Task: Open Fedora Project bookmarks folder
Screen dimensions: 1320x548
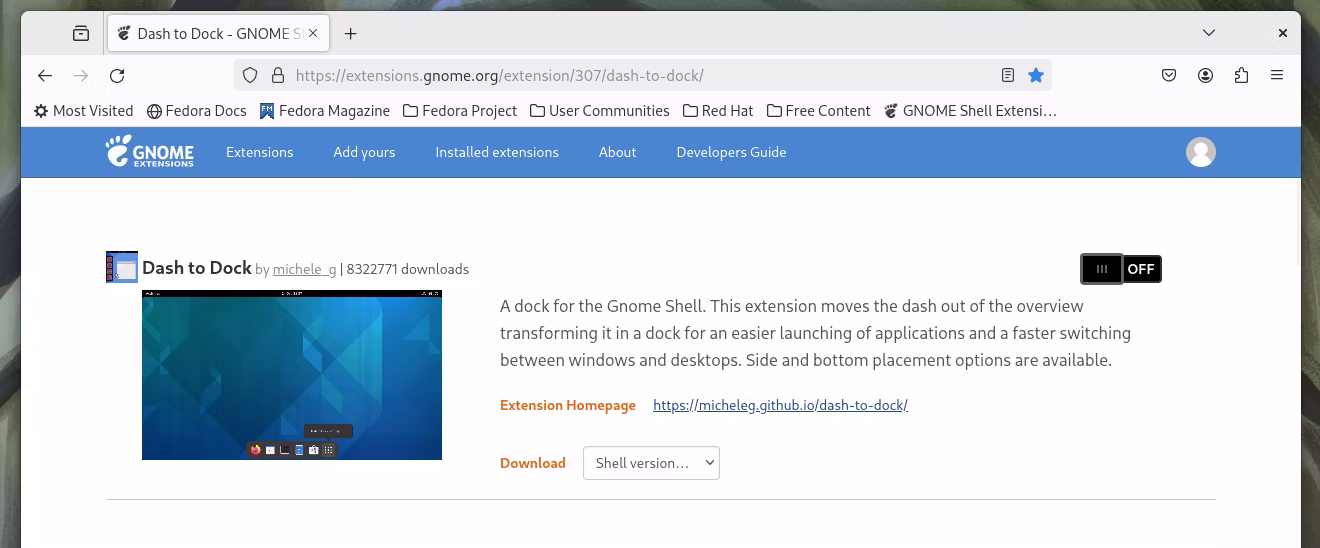Action: pyautogui.click(x=460, y=111)
